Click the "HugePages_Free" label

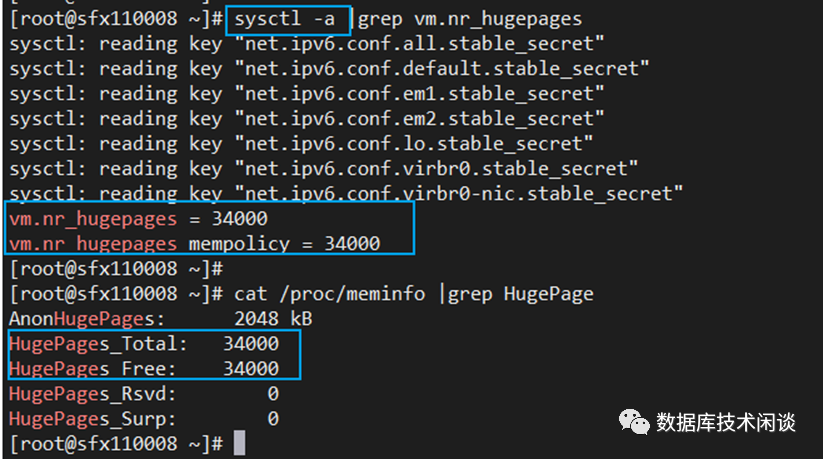pos(91,369)
